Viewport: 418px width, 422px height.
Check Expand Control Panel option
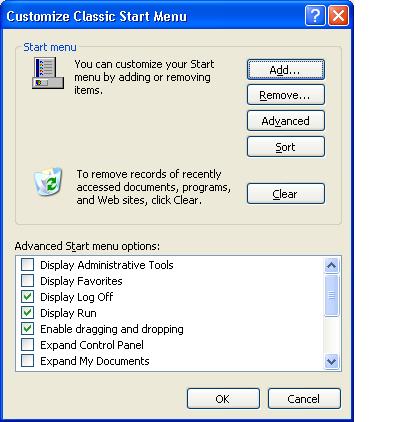27,345
